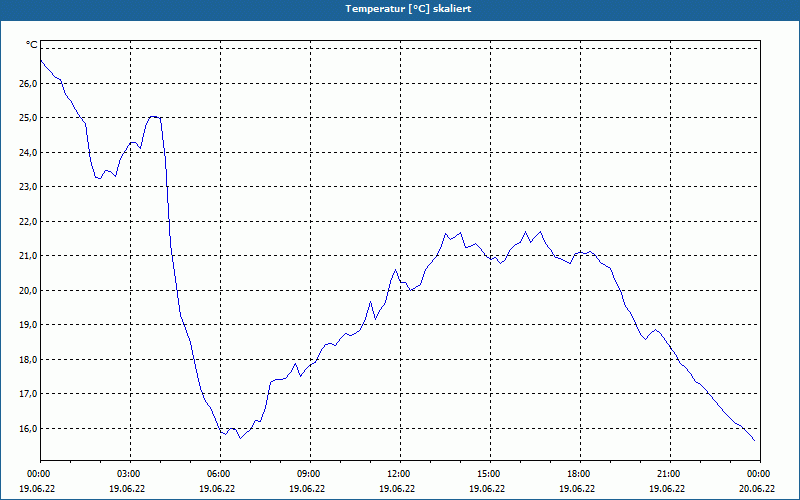Click the curve start point at 00:00
This screenshot has width=800, height=500.
(41, 60)
